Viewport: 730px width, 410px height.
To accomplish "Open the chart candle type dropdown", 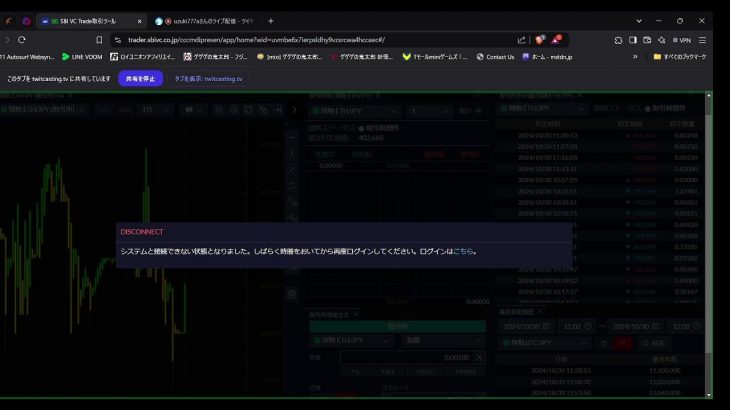I will 193,110.
